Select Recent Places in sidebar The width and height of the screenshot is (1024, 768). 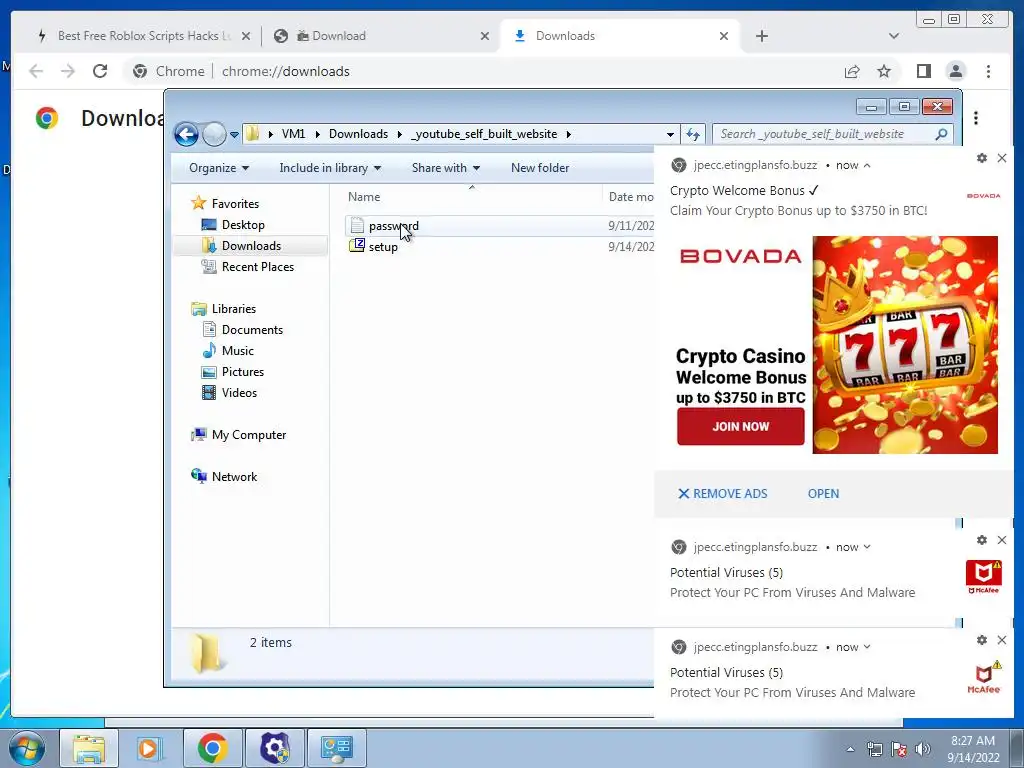tap(257, 266)
